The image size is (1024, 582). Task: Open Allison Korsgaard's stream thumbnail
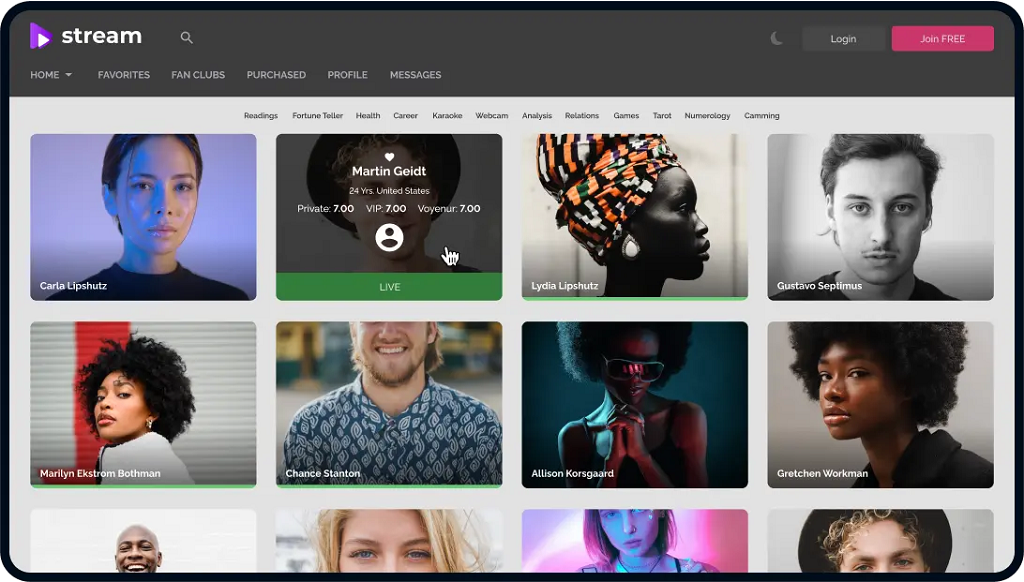(635, 404)
